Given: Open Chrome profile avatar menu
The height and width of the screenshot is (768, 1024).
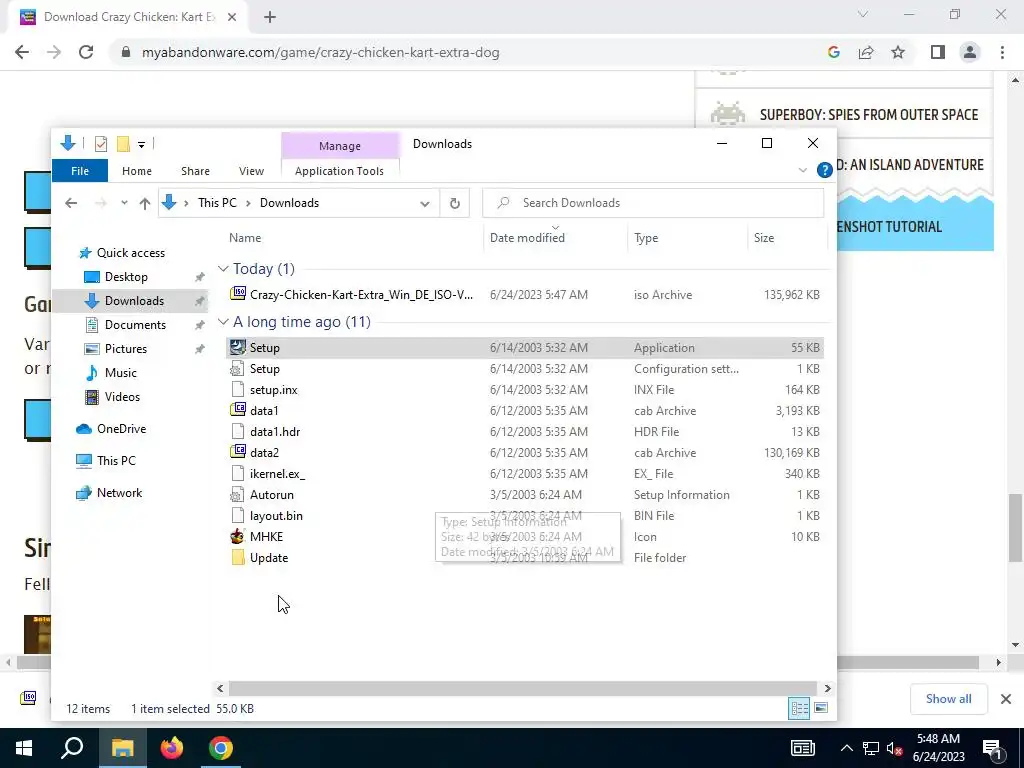Looking at the screenshot, I should tap(970, 52).
